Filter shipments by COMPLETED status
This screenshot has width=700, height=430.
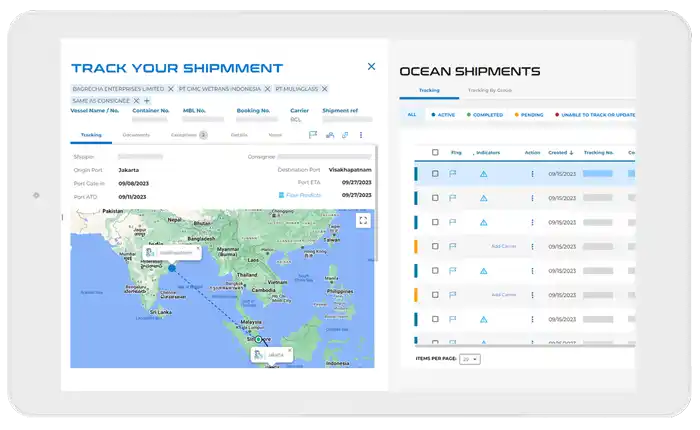[487, 115]
